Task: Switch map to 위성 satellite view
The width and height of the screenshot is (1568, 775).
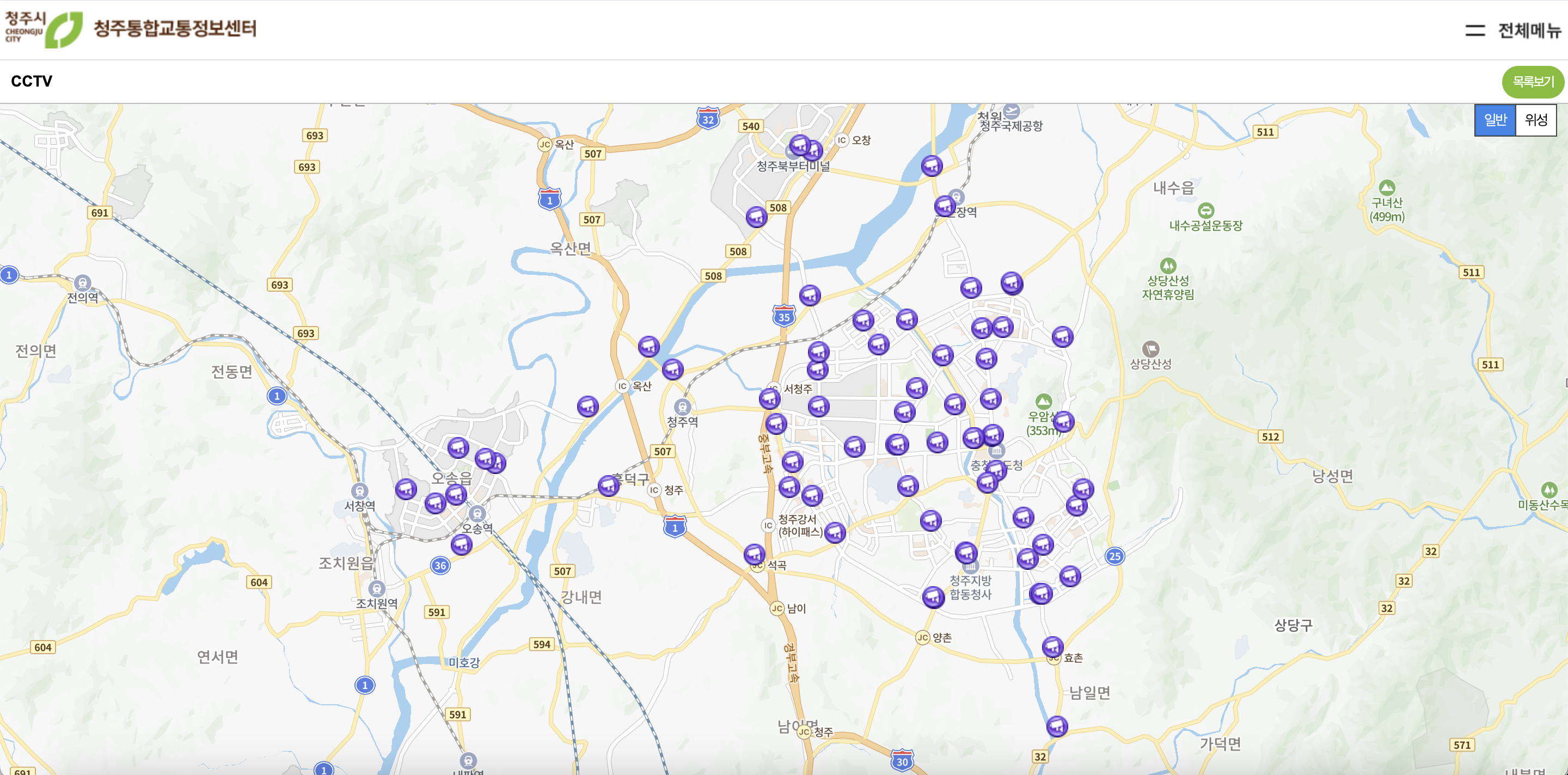Action: point(1535,120)
